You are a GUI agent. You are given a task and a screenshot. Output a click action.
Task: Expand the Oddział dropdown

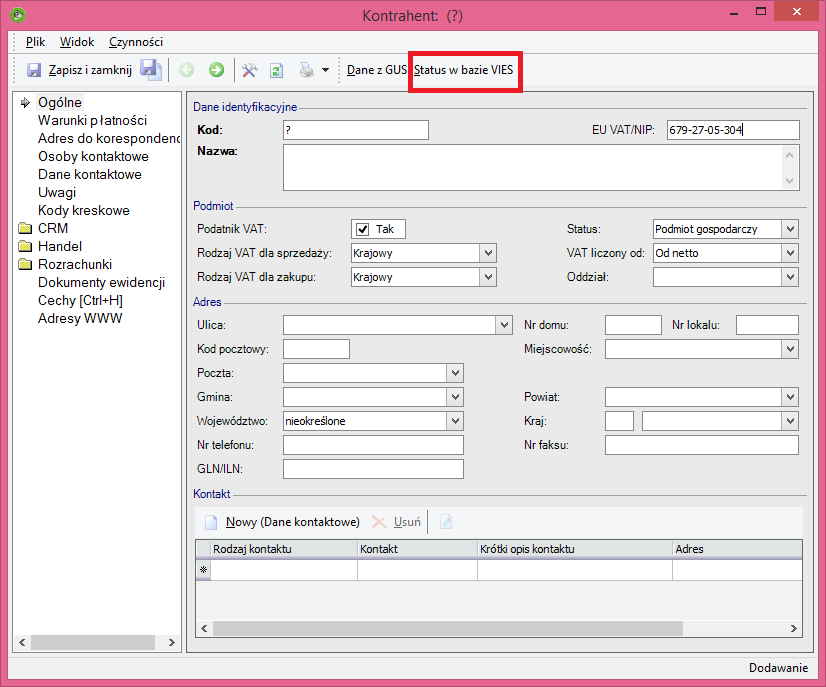790,277
